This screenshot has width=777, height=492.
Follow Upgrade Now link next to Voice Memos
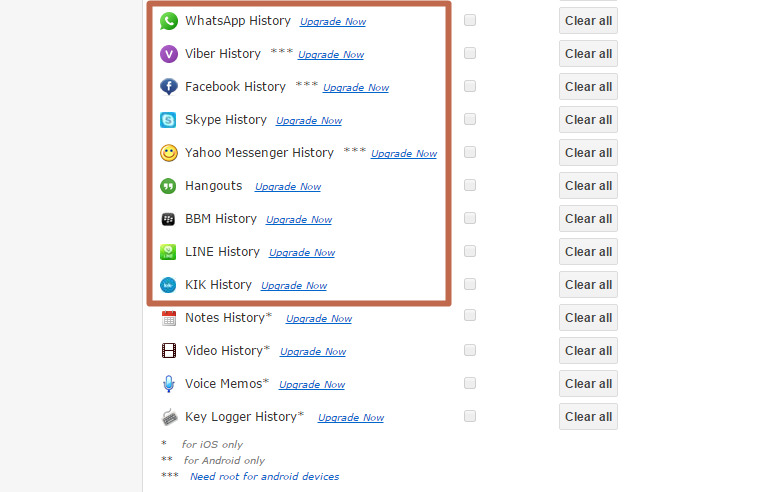[x=312, y=385]
